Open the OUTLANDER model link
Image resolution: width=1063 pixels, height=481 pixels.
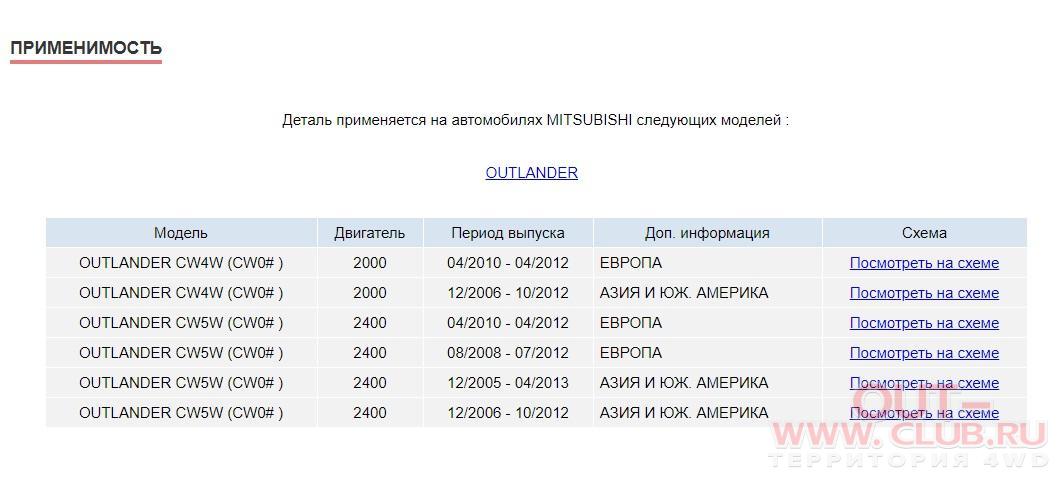pyautogui.click(x=532, y=173)
